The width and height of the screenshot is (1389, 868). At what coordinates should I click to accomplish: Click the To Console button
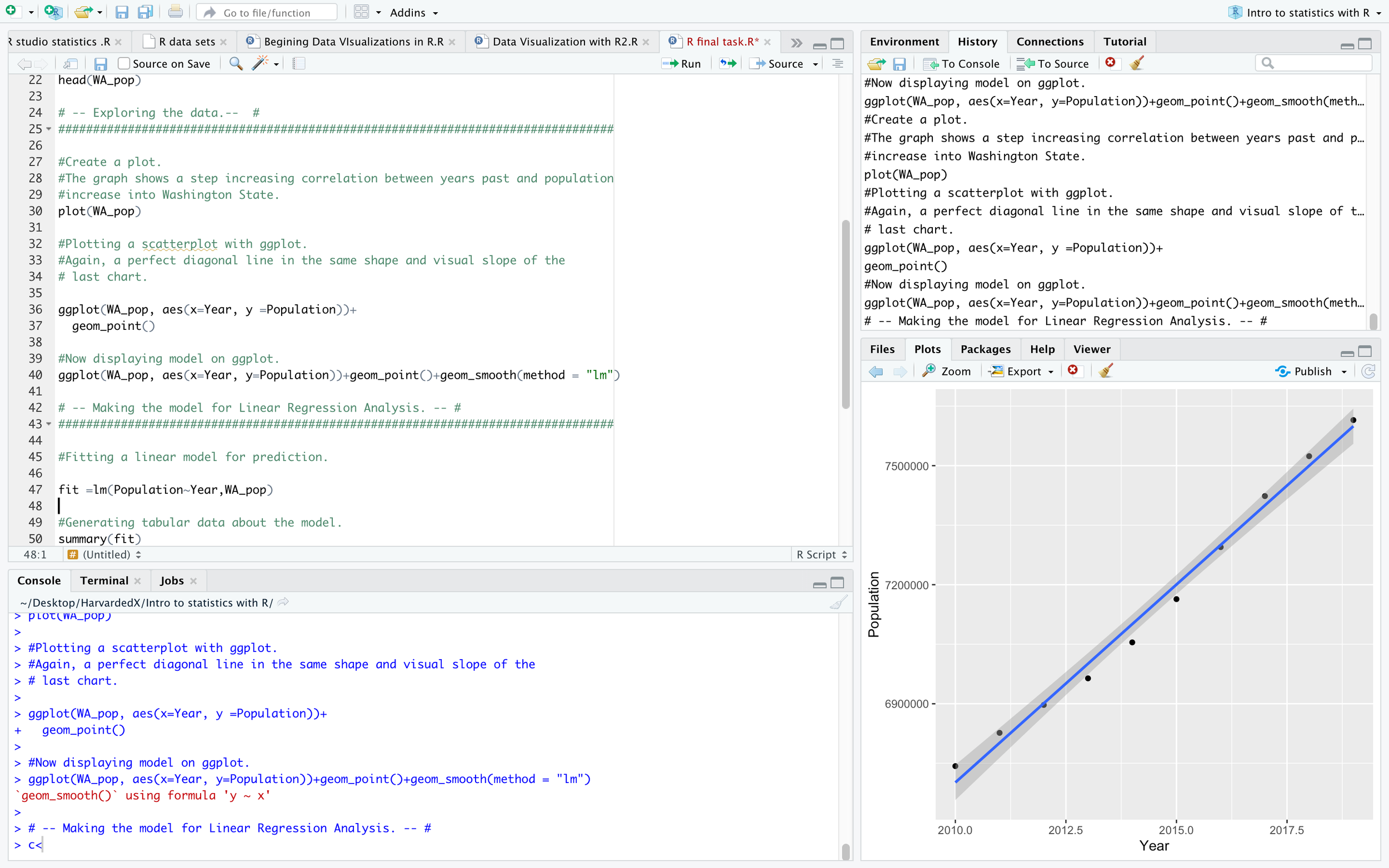962,64
